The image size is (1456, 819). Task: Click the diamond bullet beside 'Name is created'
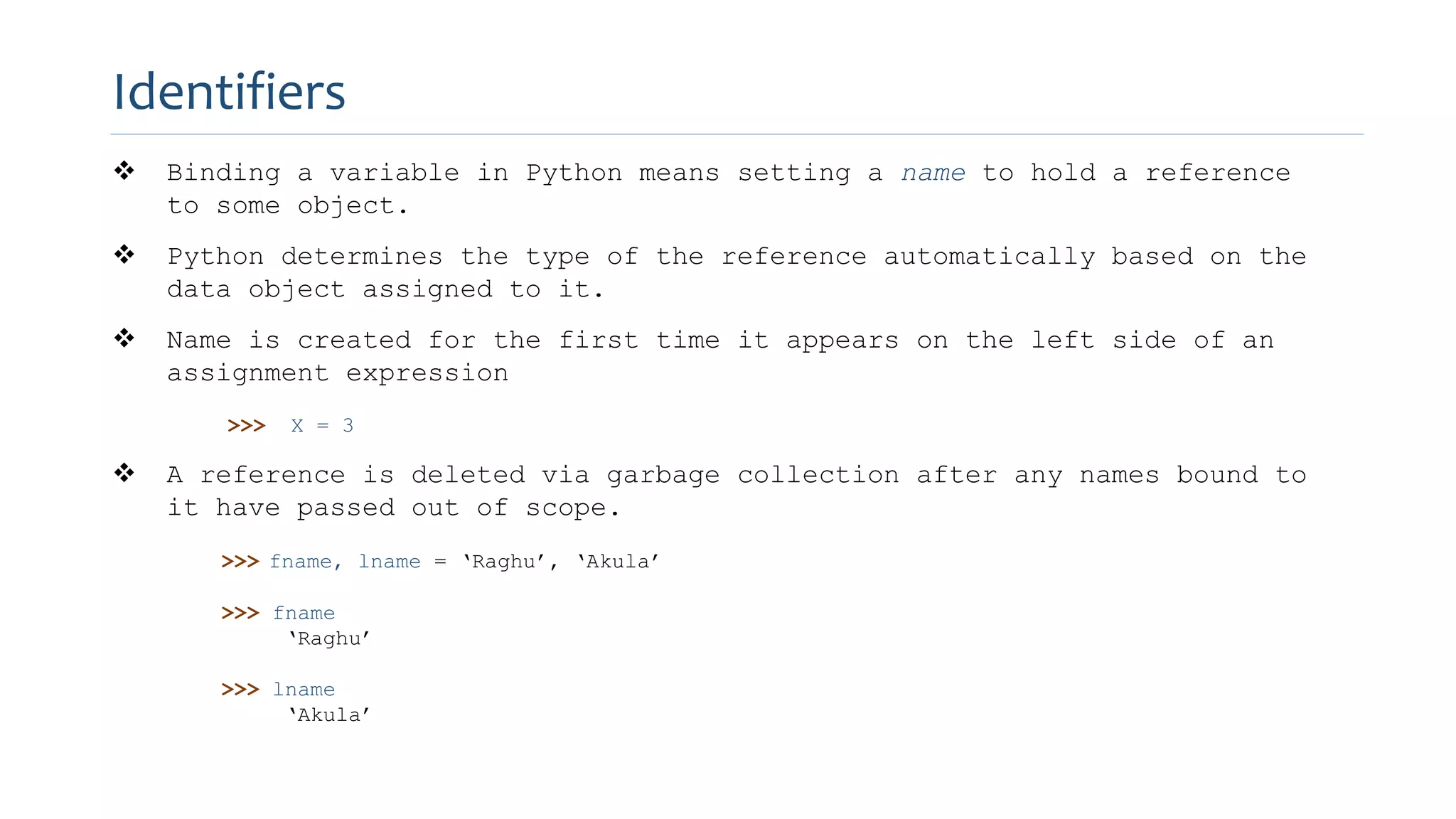(124, 338)
